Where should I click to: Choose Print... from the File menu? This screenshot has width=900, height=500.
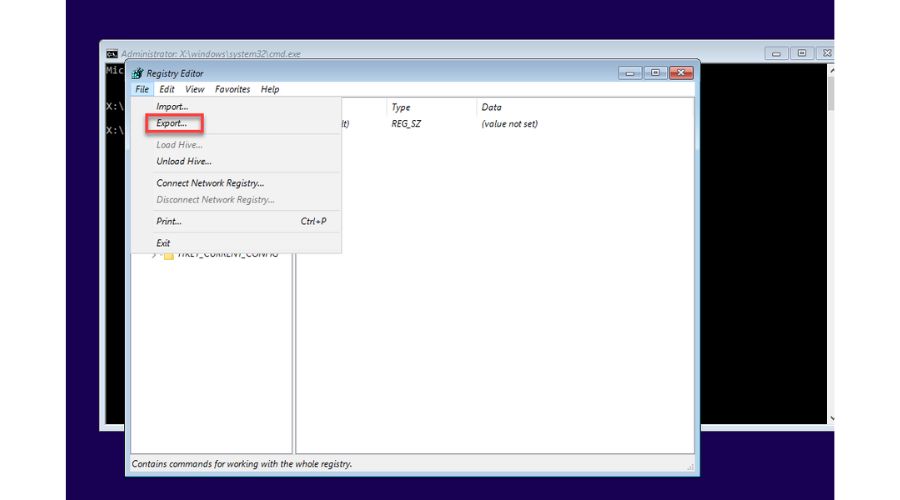(236, 221)
